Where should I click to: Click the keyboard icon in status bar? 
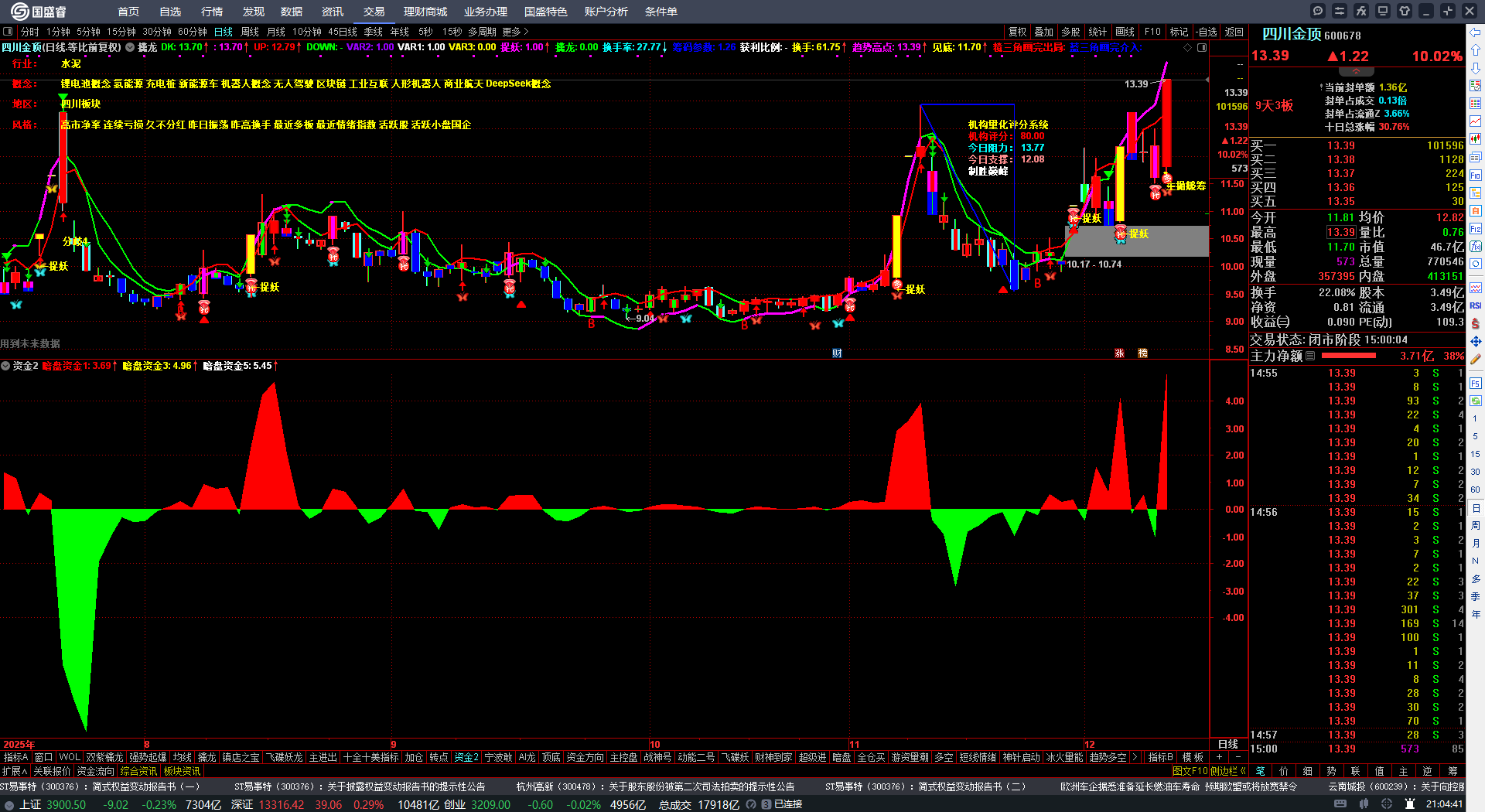(1340, 804)
